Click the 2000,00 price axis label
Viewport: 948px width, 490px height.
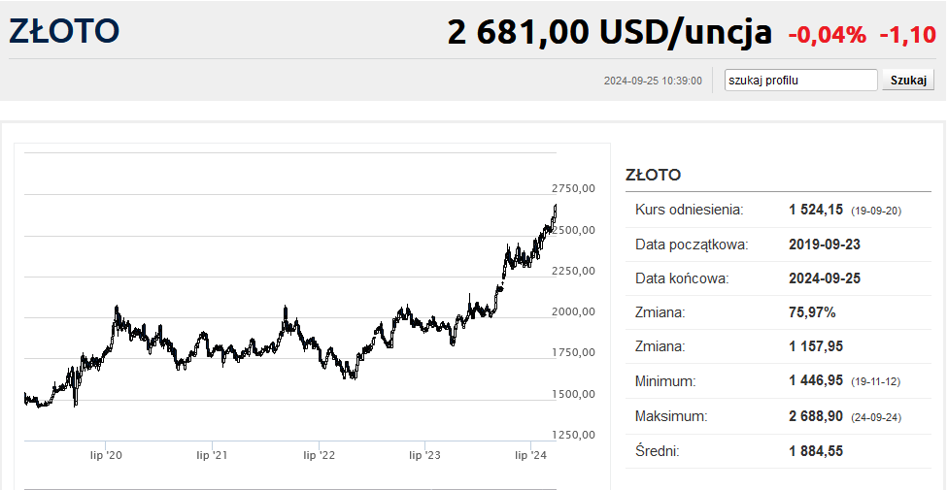pyautogui.click(x=573, y=311)
